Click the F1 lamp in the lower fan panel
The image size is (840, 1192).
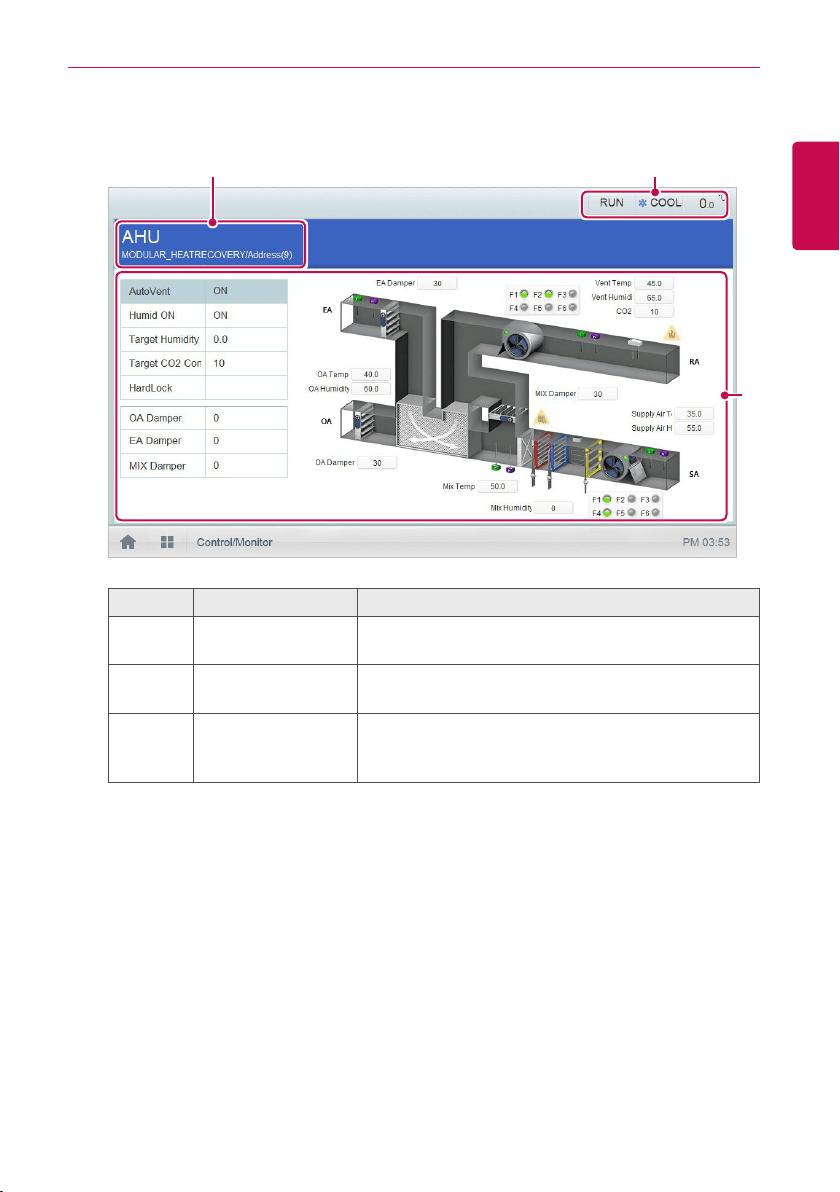tap(607, 499)
